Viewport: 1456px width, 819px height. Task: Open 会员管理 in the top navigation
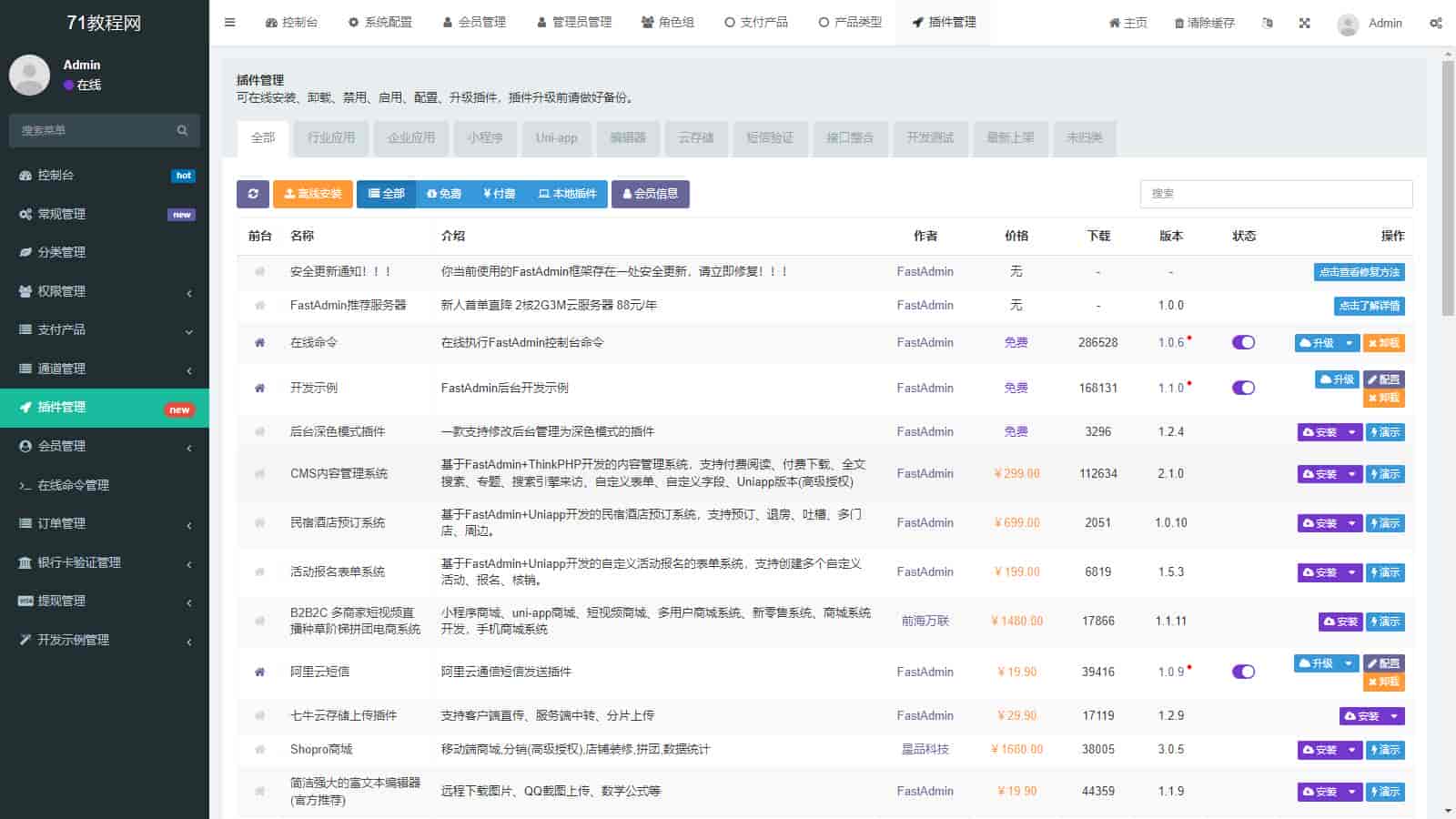coord(474,23)
